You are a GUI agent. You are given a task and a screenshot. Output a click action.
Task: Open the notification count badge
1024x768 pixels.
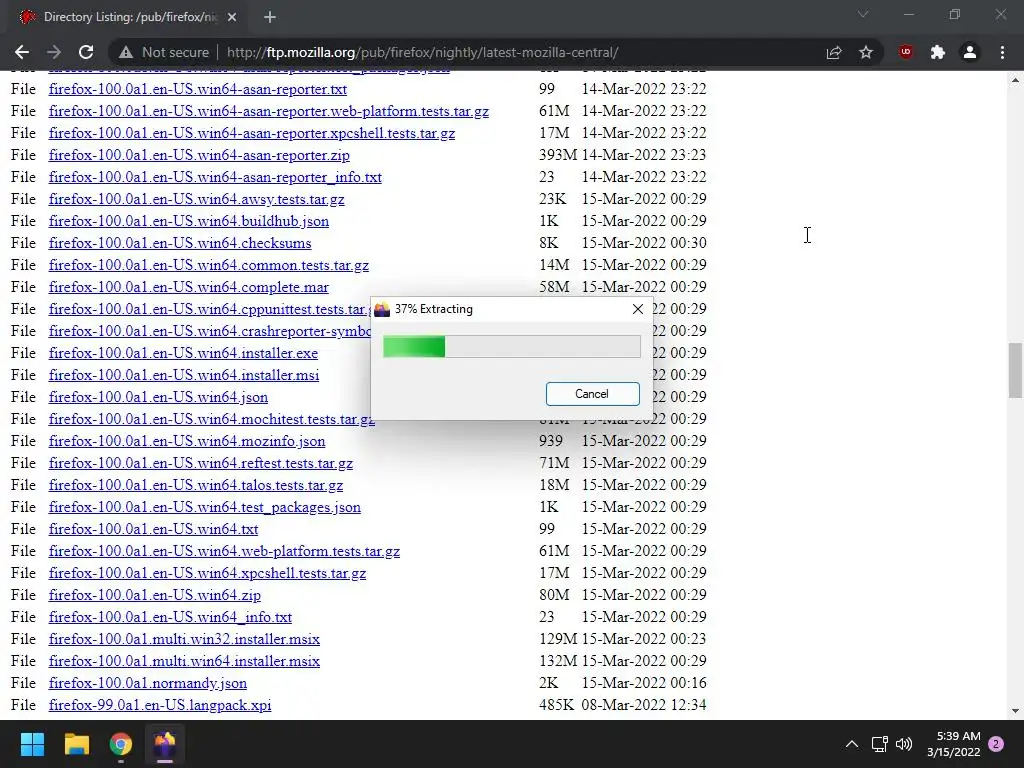[996, 744]
